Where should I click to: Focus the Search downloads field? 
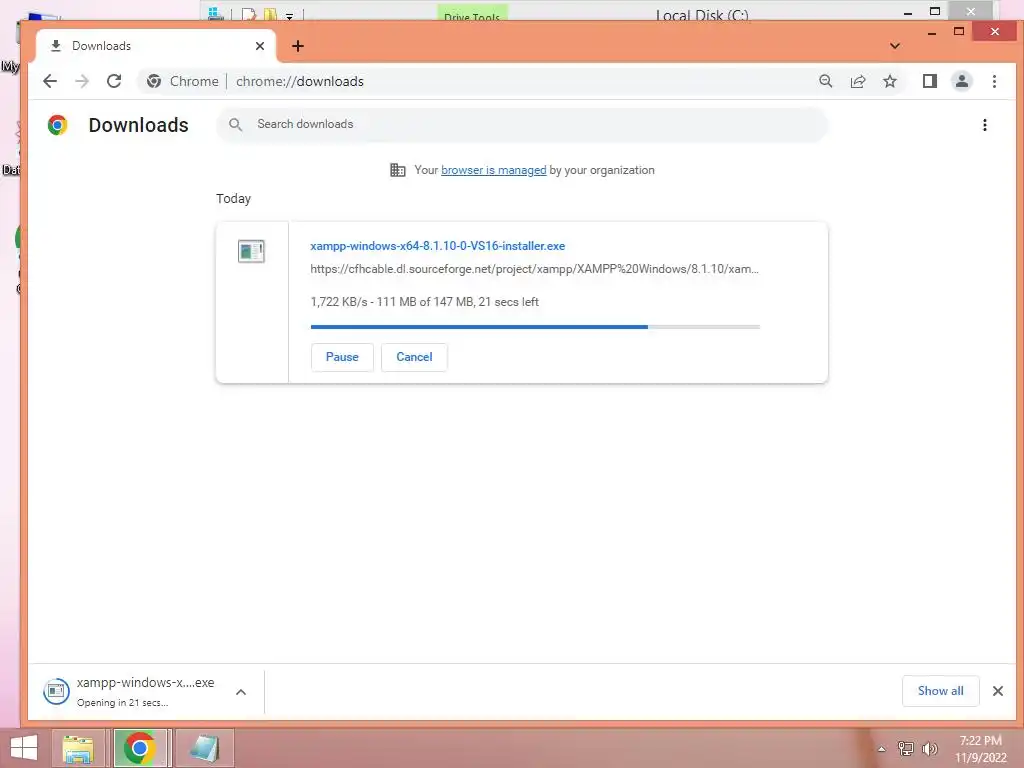522,124
